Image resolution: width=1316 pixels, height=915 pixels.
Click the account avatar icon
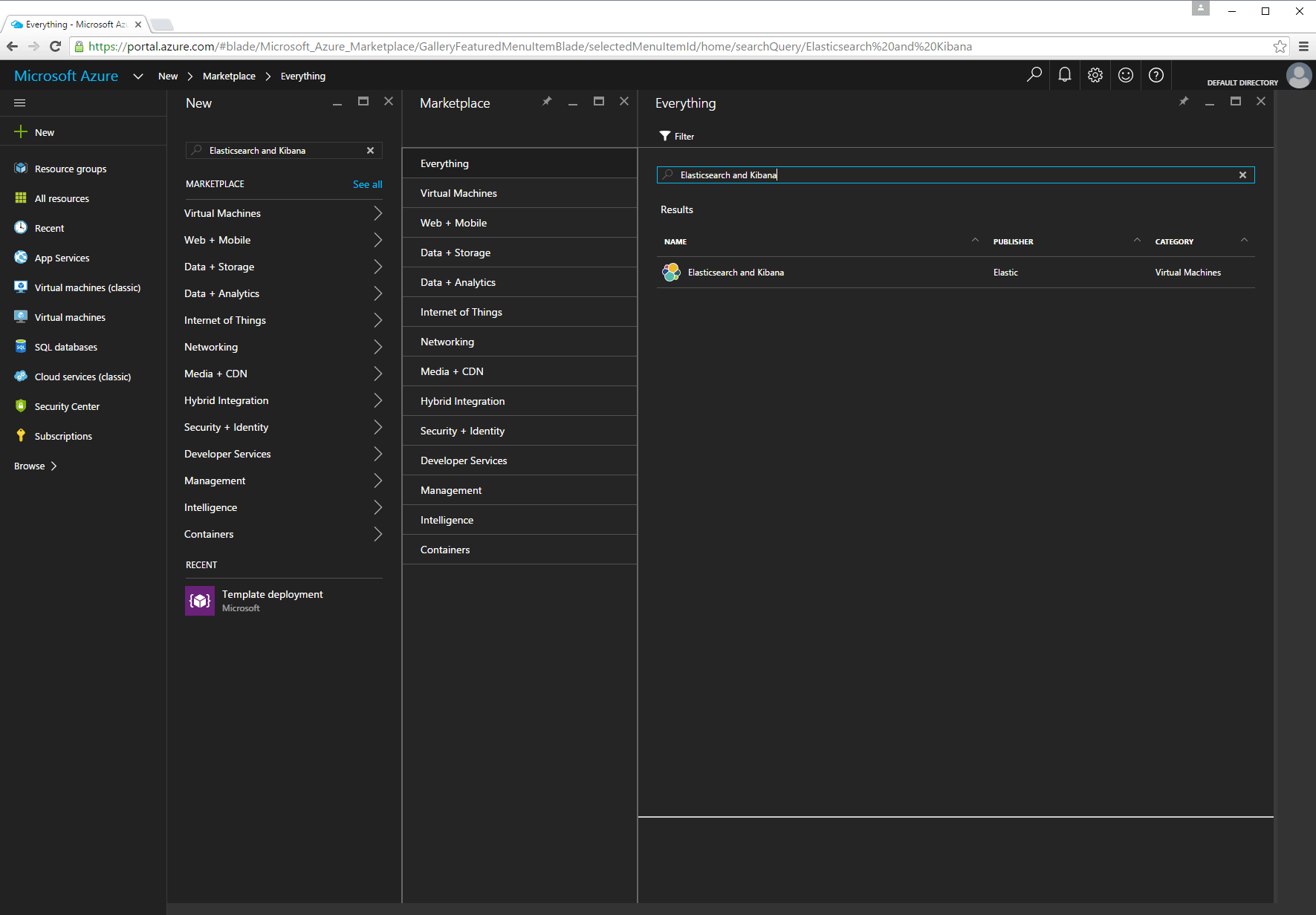click(x=1299, y=75)
